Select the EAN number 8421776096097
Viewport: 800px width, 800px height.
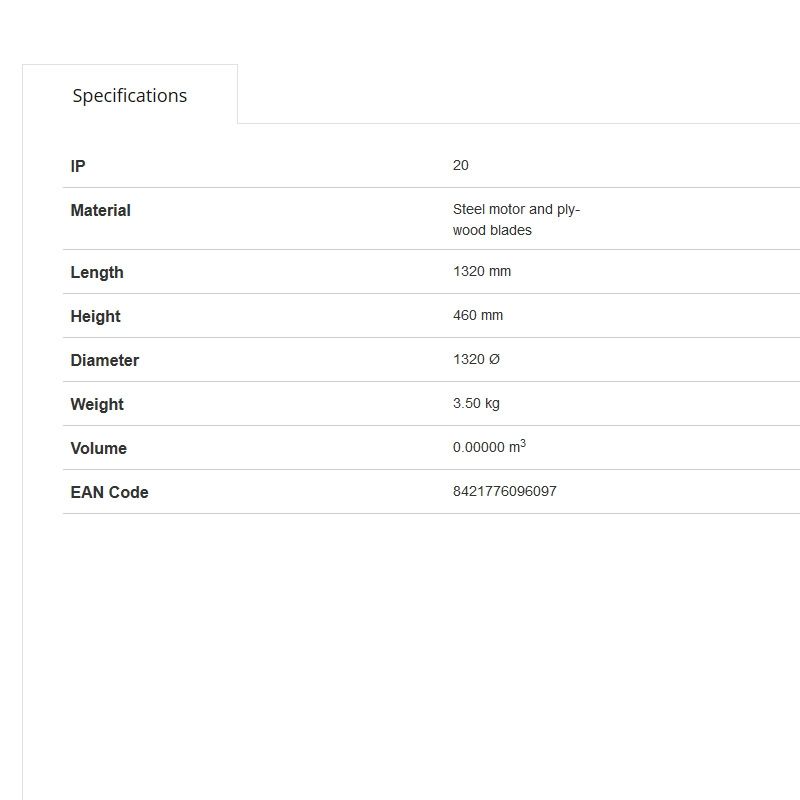504,491
